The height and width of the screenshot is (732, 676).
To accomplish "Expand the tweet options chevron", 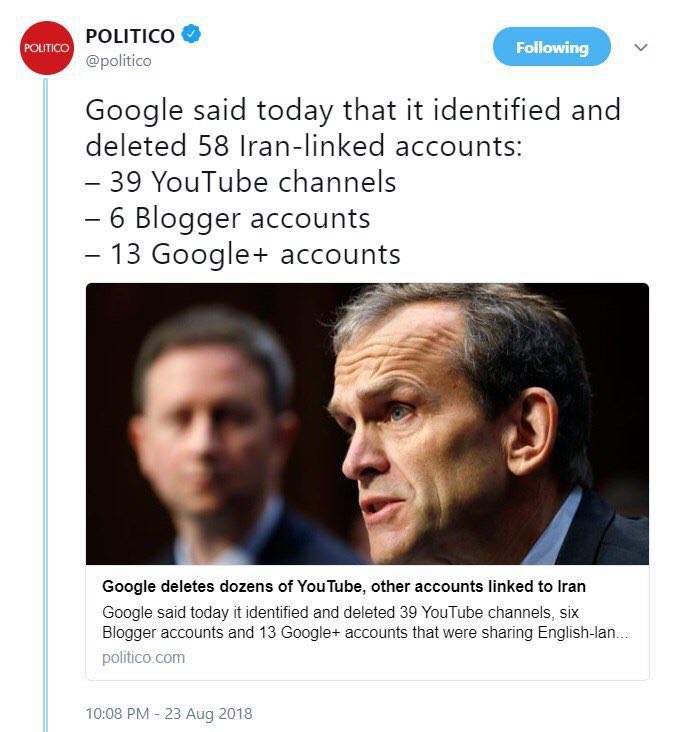I will click(641, 47).
